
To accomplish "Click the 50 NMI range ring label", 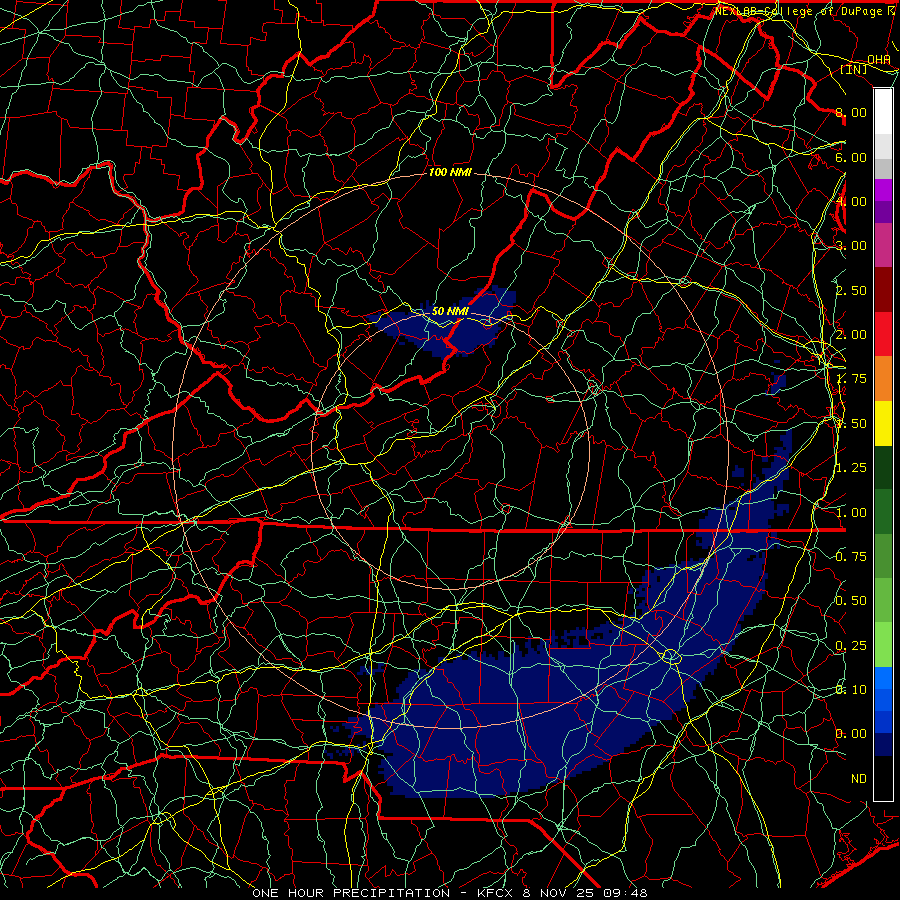I will [450, 311].
